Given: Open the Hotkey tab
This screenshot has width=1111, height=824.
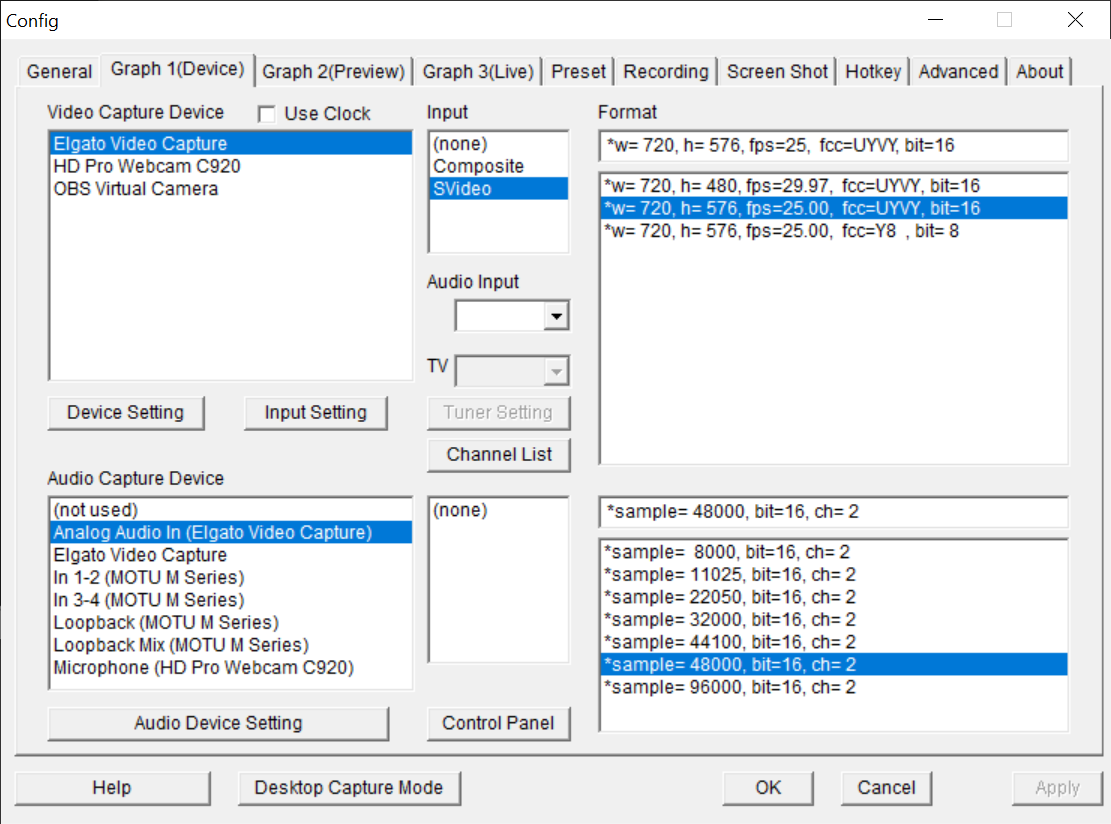Looking at the screenshot, I should tap(873, 72).
